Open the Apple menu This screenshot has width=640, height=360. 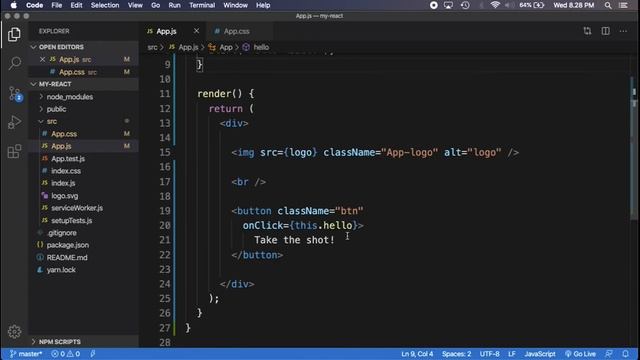(x=13, y=5)
